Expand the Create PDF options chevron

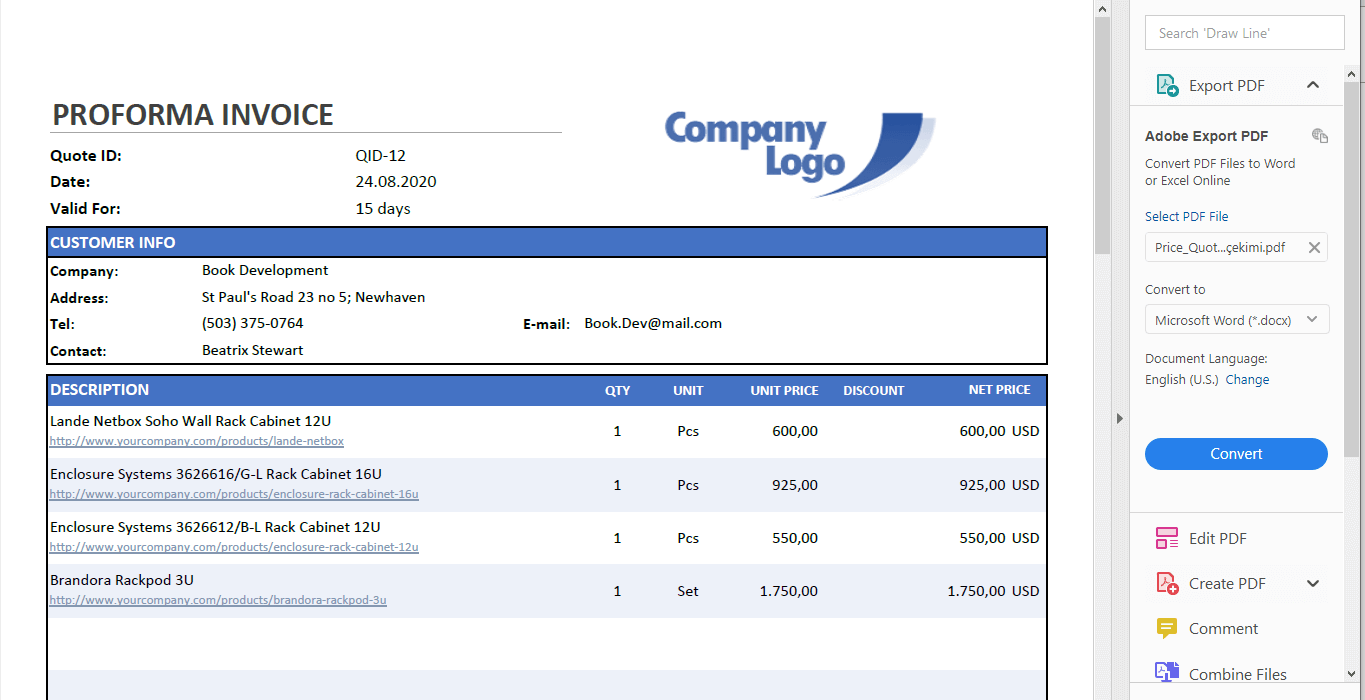click(x=1313, y=583)
